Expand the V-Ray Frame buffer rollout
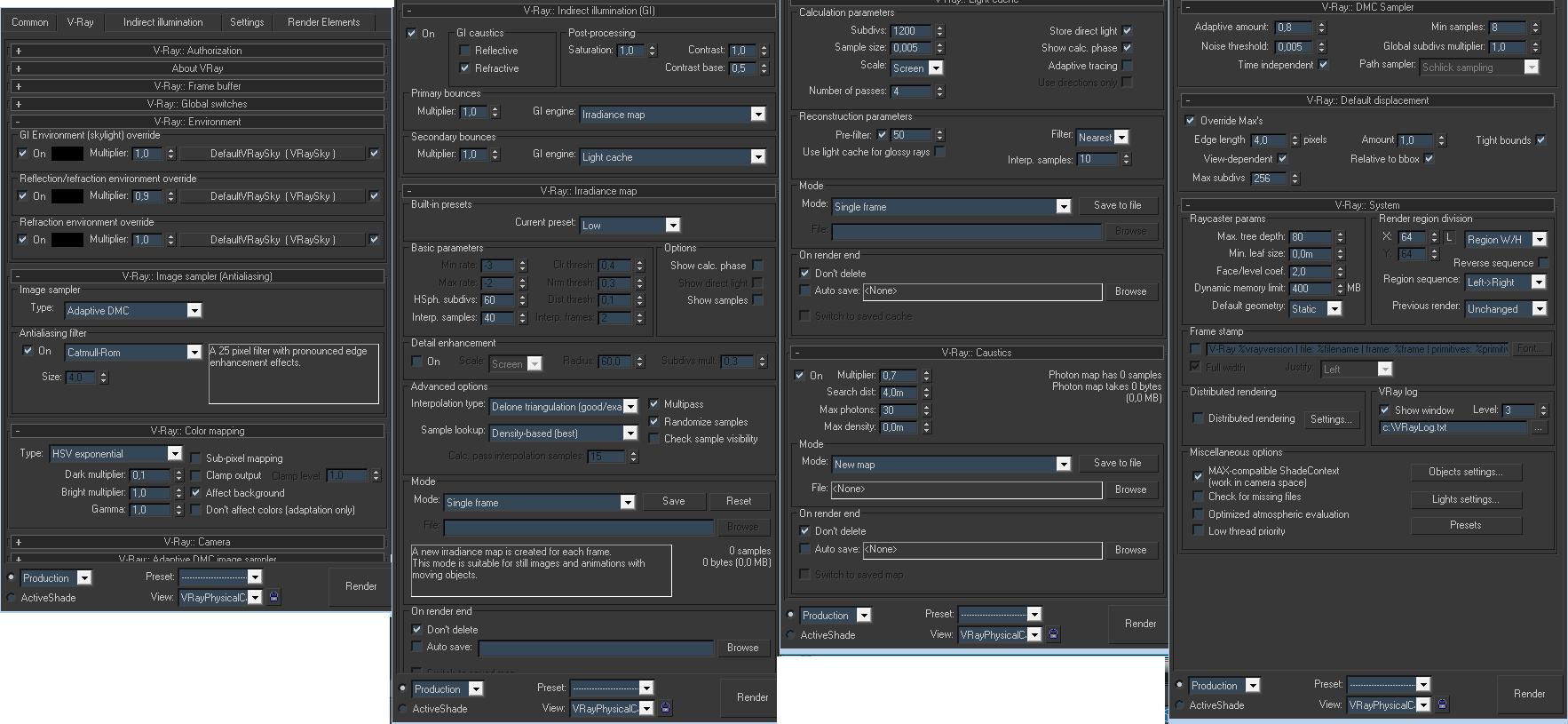 [197, 86]
